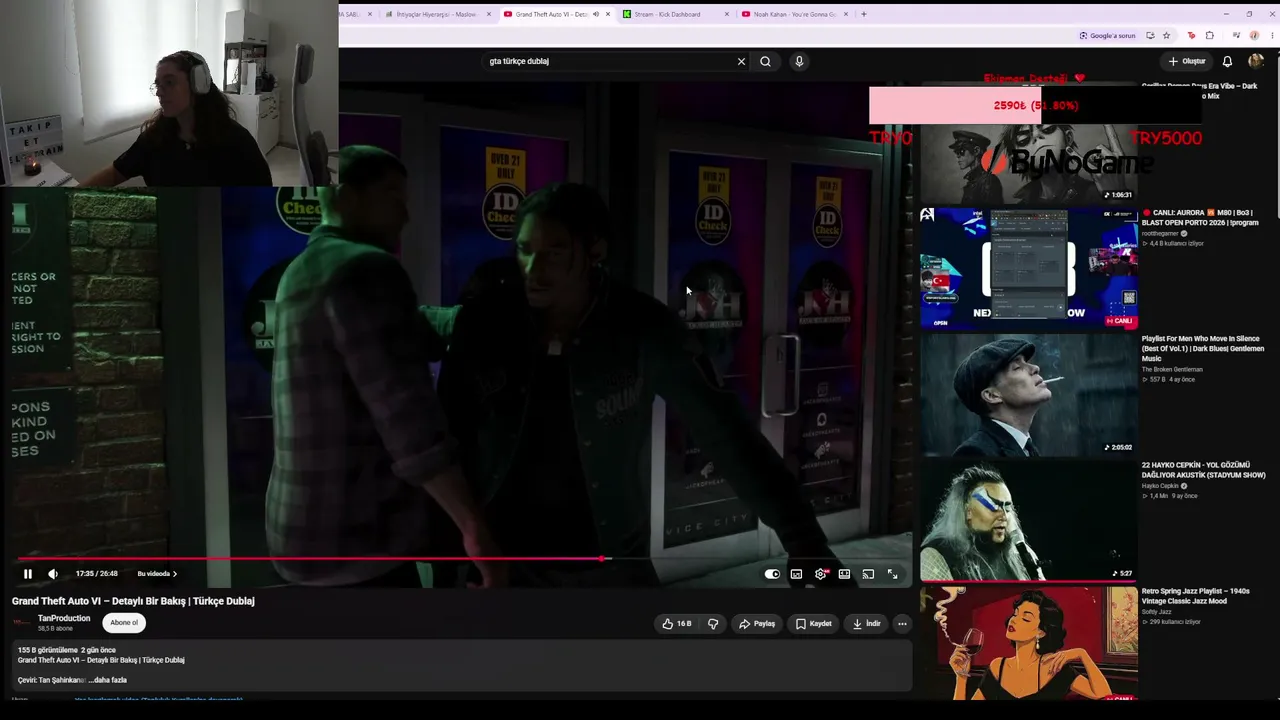Clear the search box text
Image resolution: width=1280 pixels, height=720 pixels.
click(x=741, y=61)
